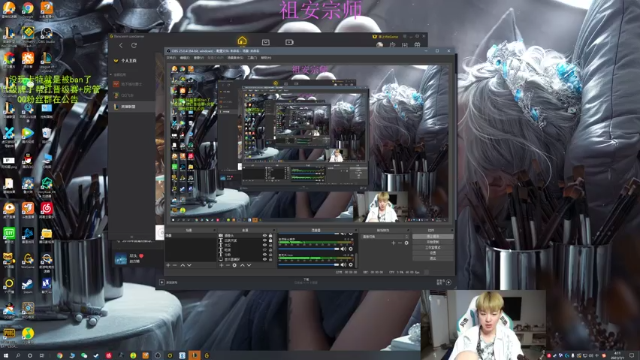Open the scene transition type dropdown
The width and height of the screenshot is (640, 360).
coord(385,237)
